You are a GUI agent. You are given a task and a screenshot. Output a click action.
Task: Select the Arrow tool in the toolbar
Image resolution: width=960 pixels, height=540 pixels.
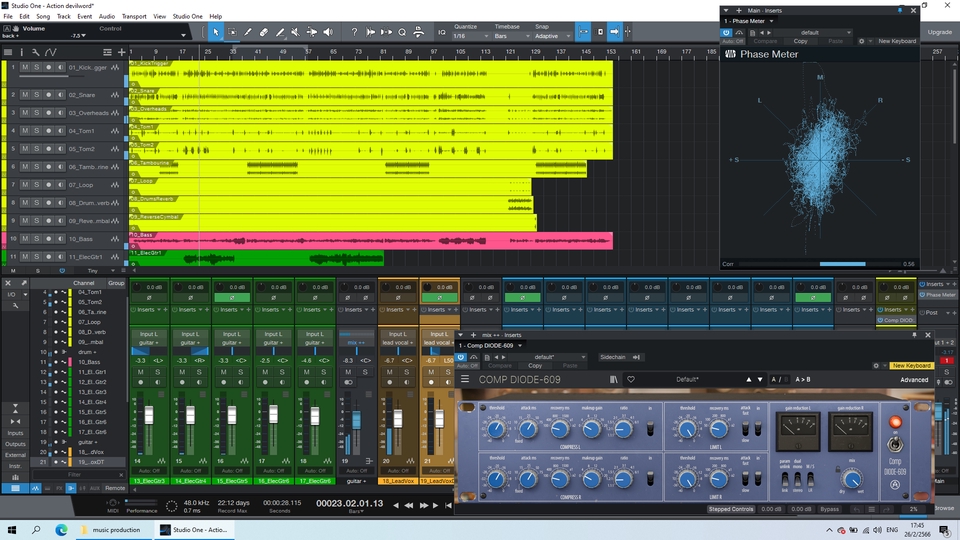click(x=216, y=32)
